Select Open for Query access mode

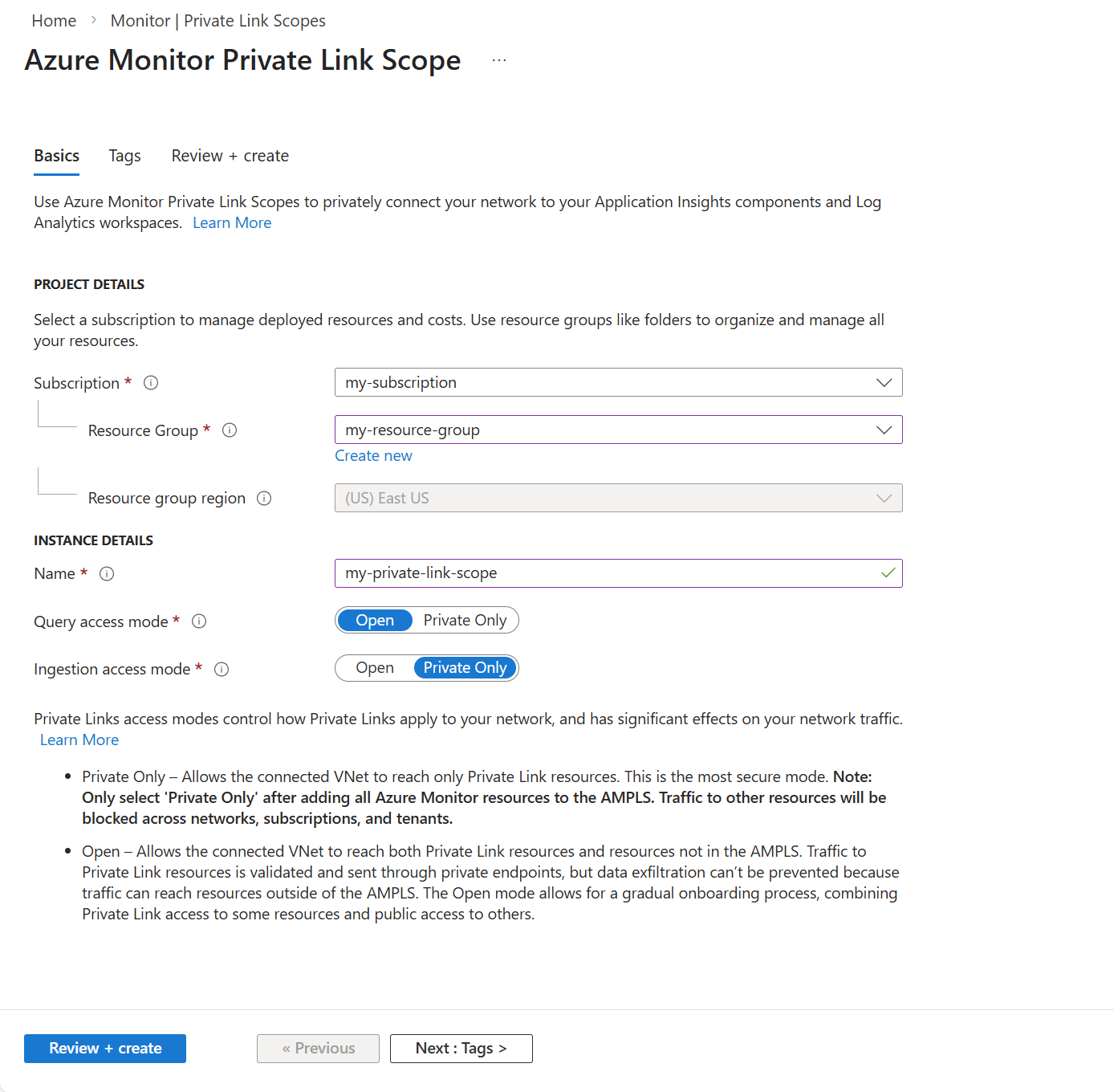coord(375,621)
